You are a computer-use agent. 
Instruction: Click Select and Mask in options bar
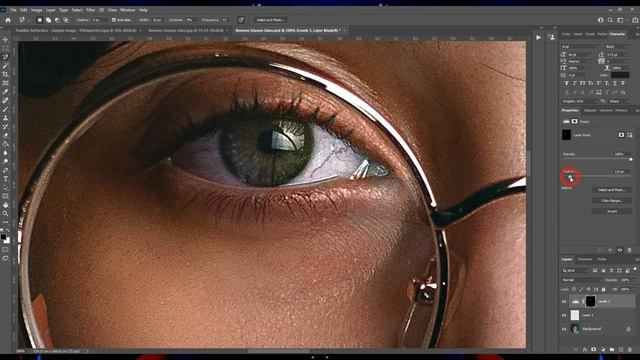(270, 20)
